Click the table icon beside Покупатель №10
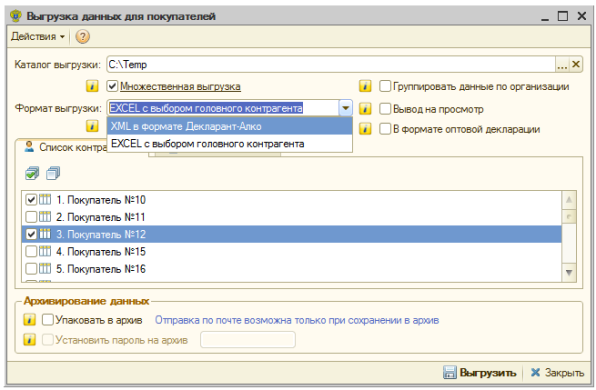 [x=45, y=199]
